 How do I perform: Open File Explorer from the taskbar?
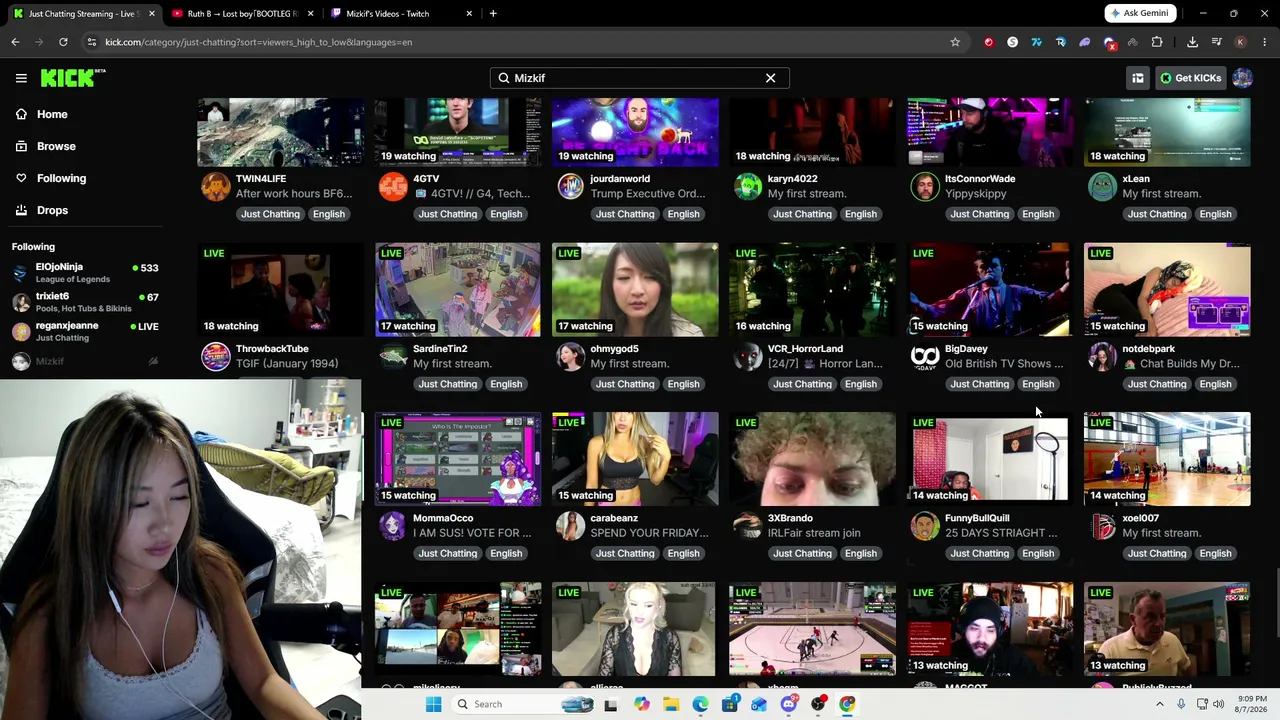671,704
